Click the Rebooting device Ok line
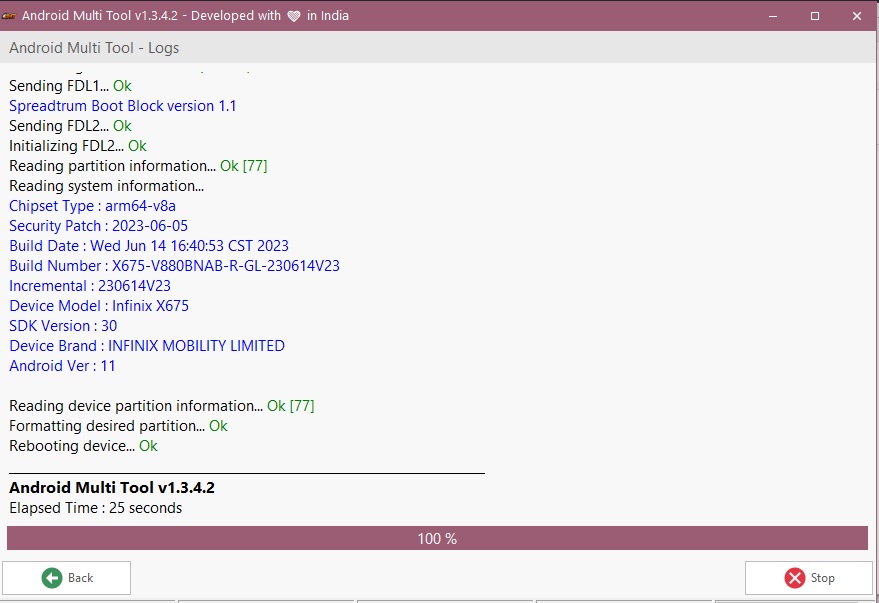The height and width of the screenshot is (603, 879). [83, 446]
